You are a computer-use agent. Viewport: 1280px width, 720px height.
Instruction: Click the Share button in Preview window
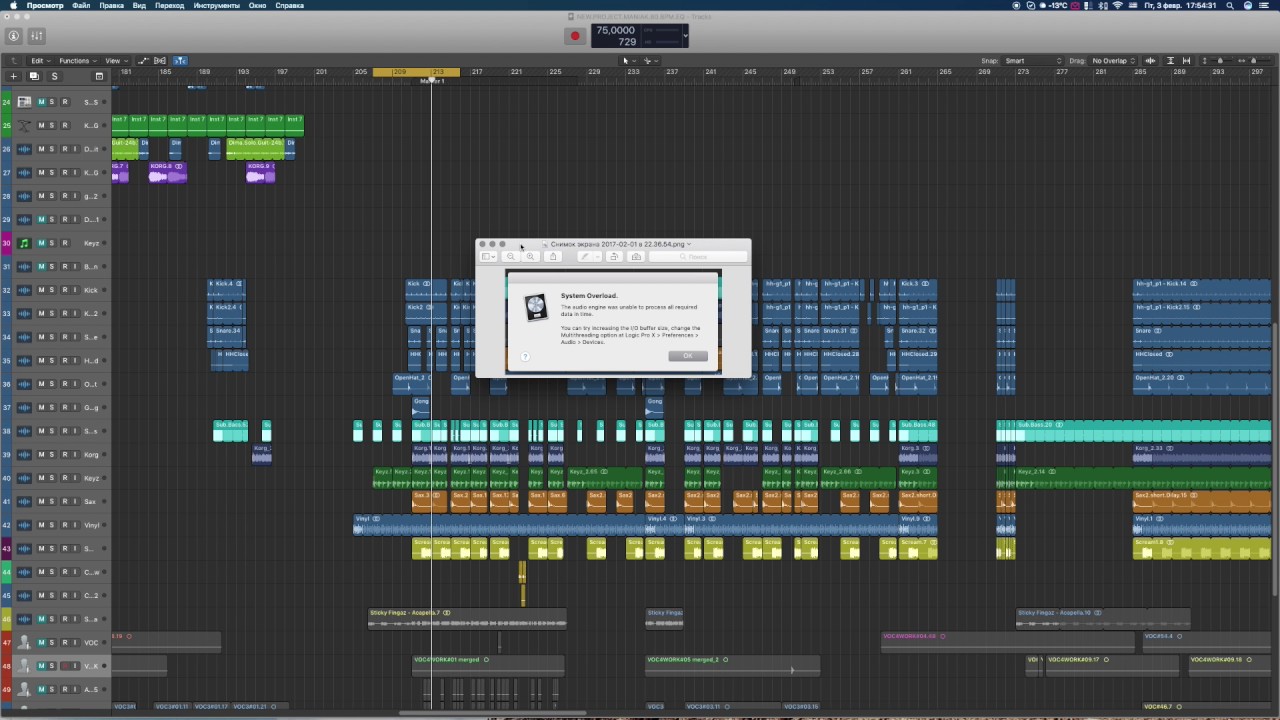tap(552, 257)
